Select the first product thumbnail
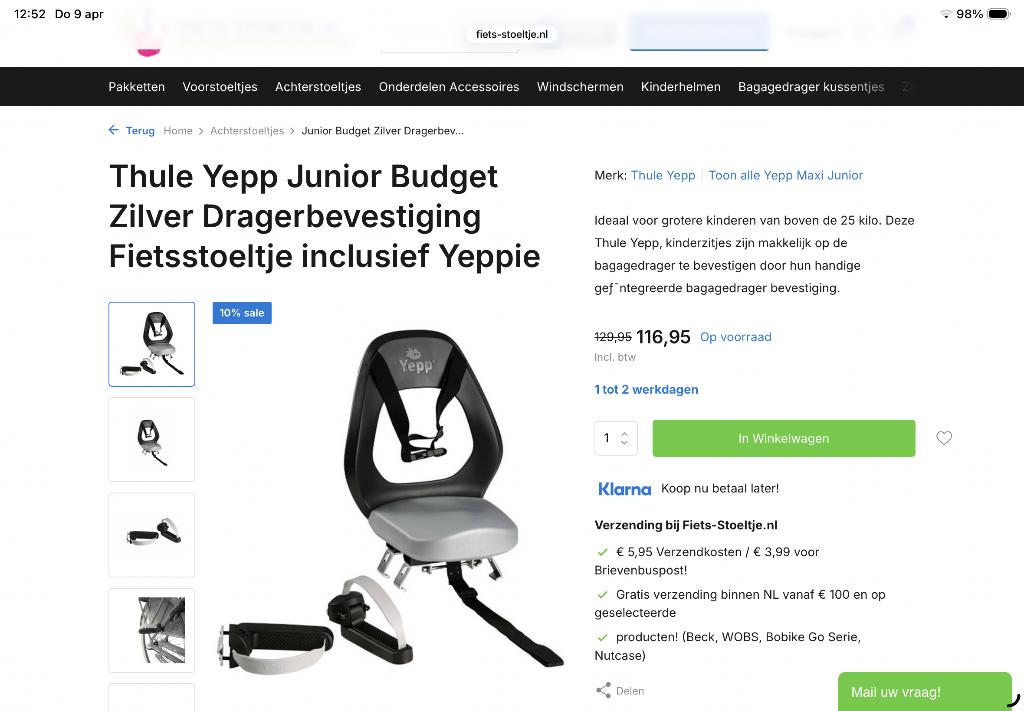This screenshot has height=711, width=1024. click(x=152, y=344)
